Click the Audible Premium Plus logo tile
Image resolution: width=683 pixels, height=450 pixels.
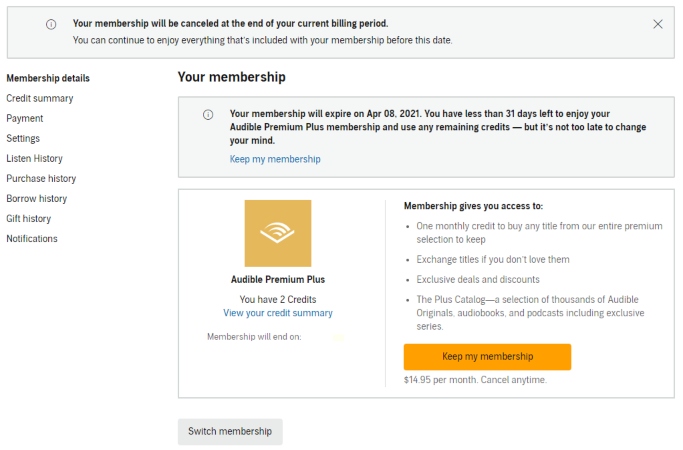[278, 233]
